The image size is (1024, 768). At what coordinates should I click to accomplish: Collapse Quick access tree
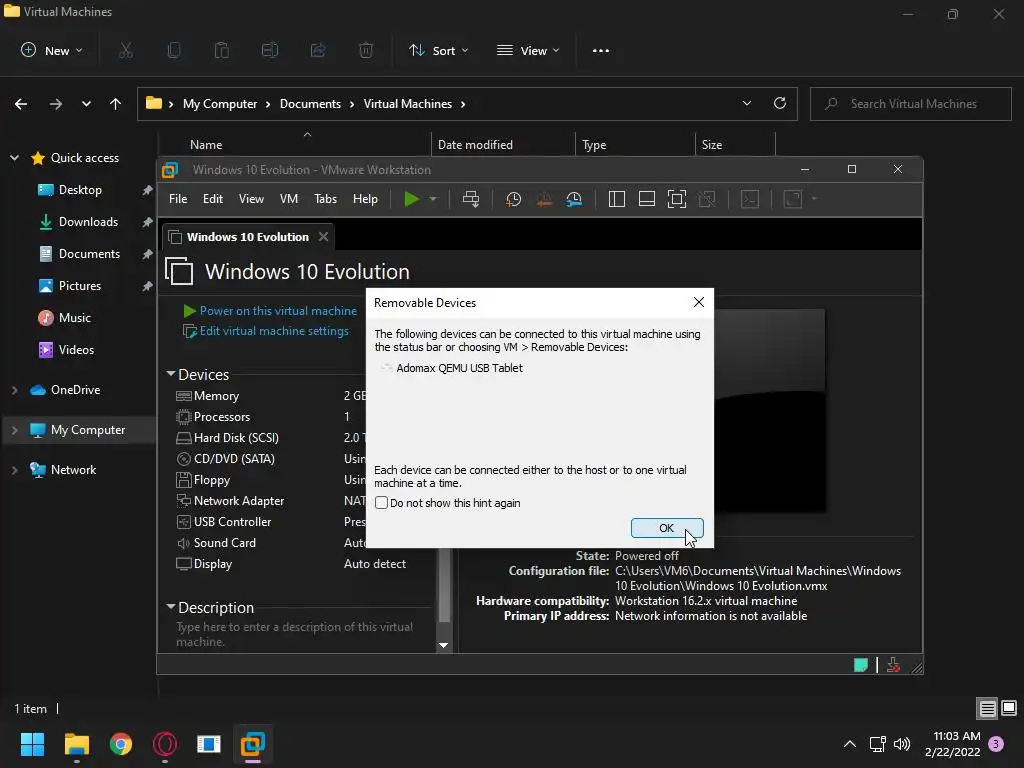14,157
